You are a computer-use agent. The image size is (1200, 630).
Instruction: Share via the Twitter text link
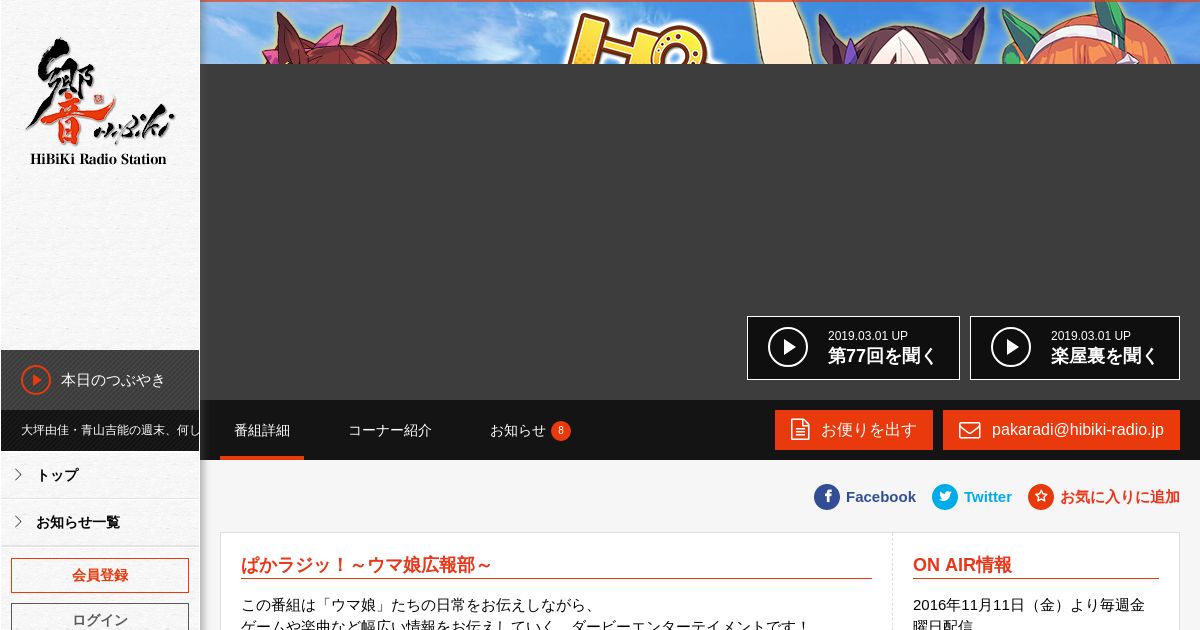pyautogui.click(x=988, y=497)
